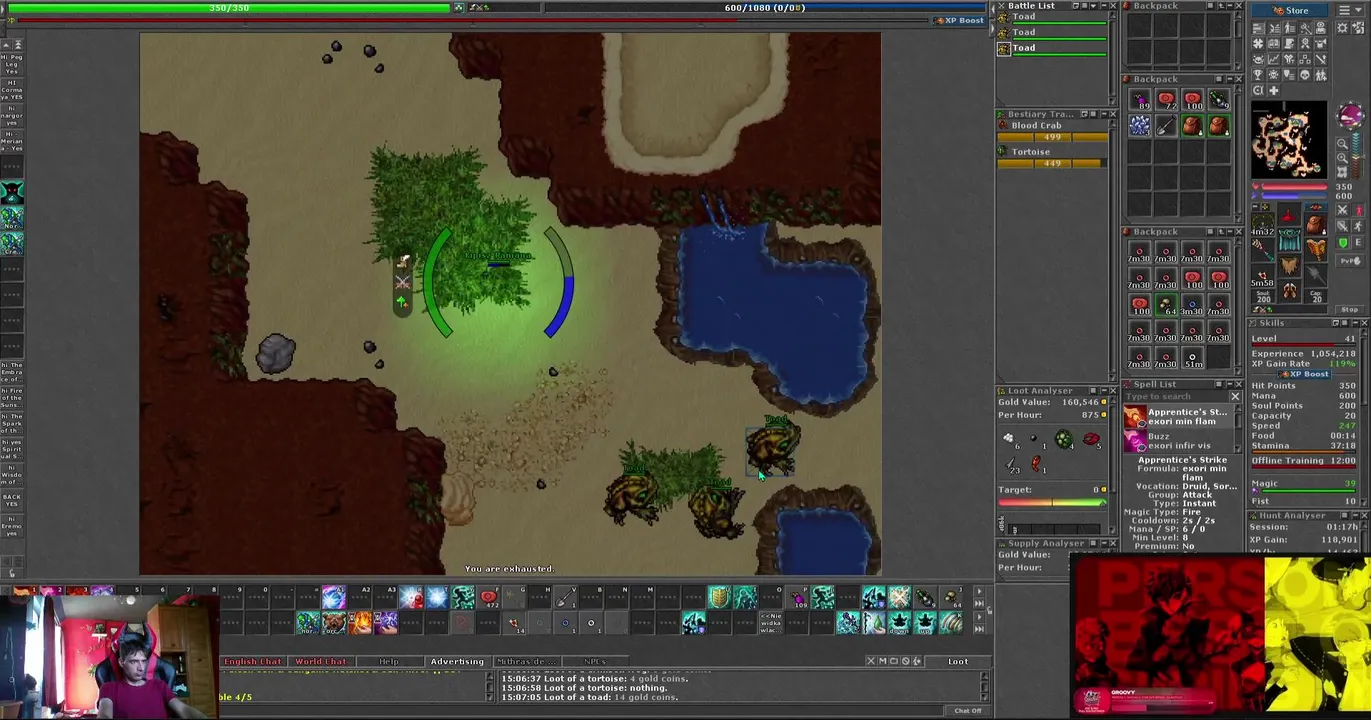The width and height of the screenshot is (1371, 720).
Task: Toggle the PvP mode button
Action: (1350, 260)
